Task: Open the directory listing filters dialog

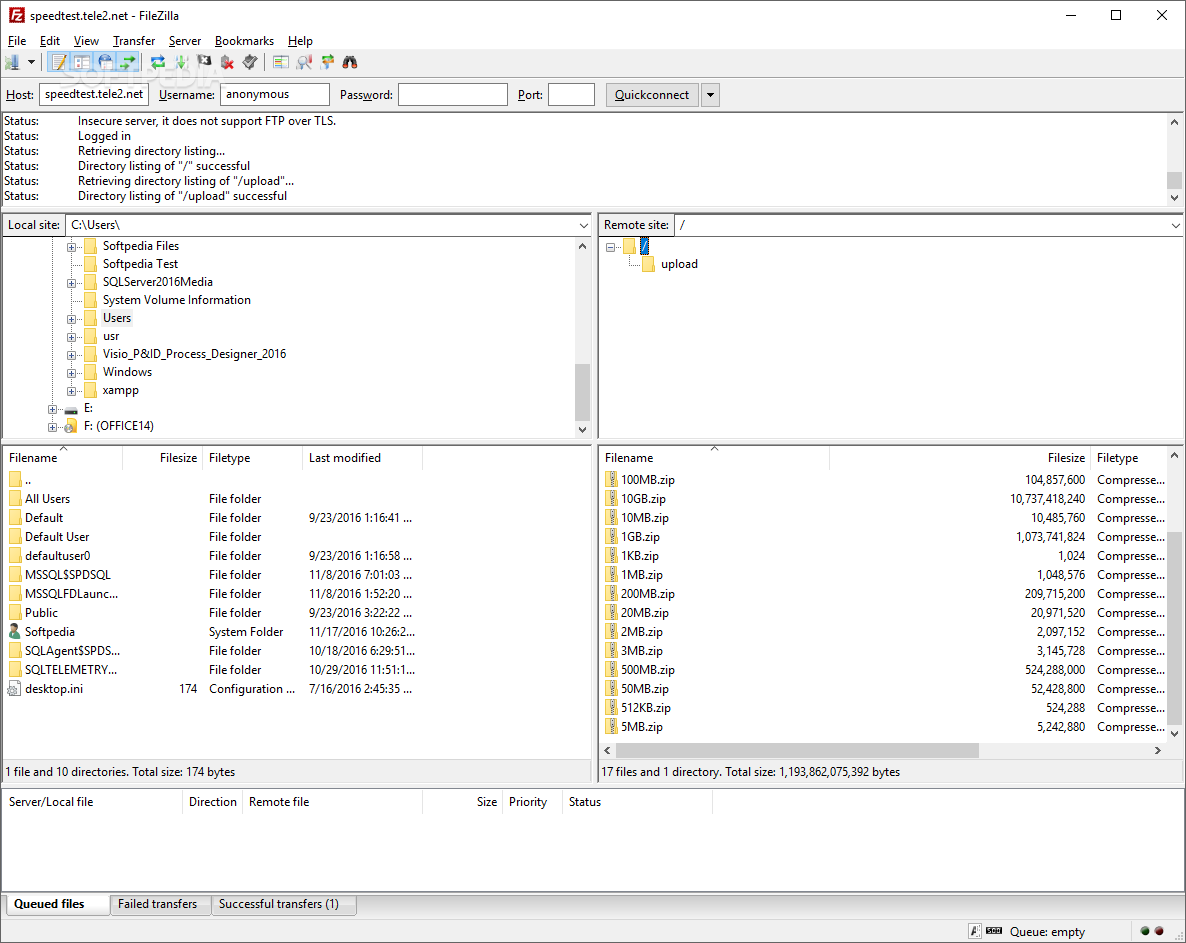Action: 281,62
